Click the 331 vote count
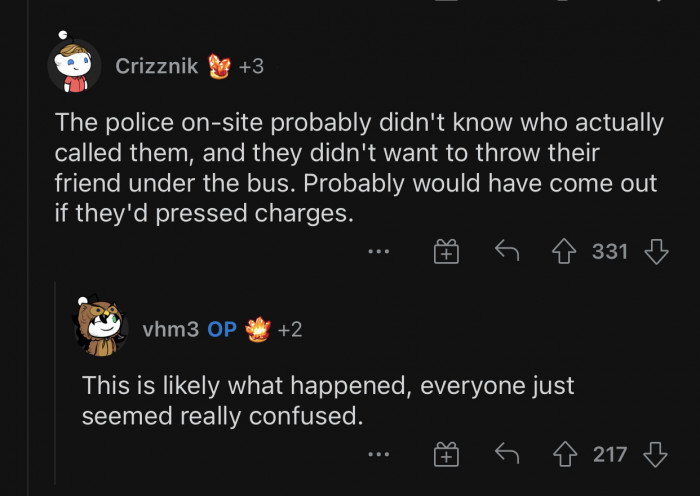 pyautogui.click(x=610, y=252)
